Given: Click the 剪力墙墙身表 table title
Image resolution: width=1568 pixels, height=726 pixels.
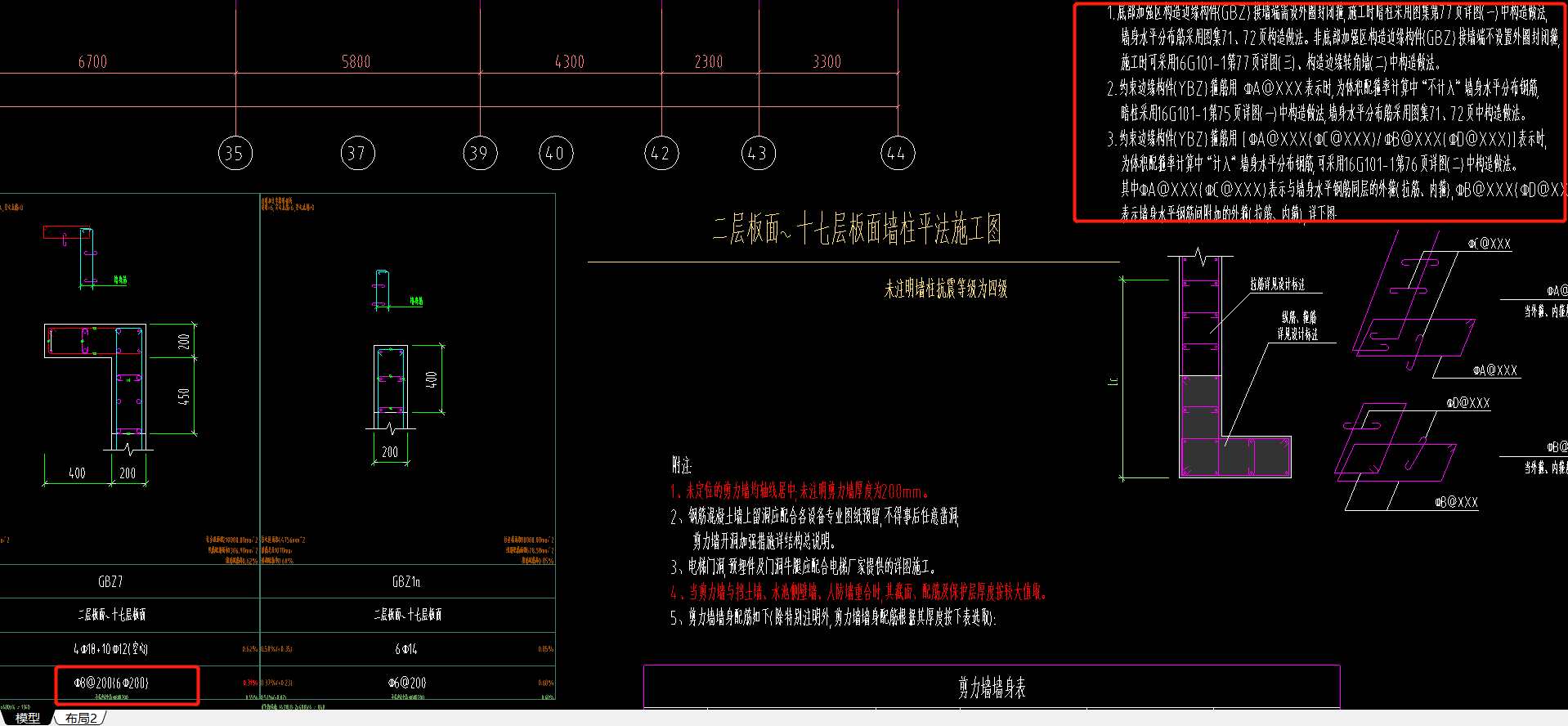Looking at the screenshot, I should (x=992, y=688).
